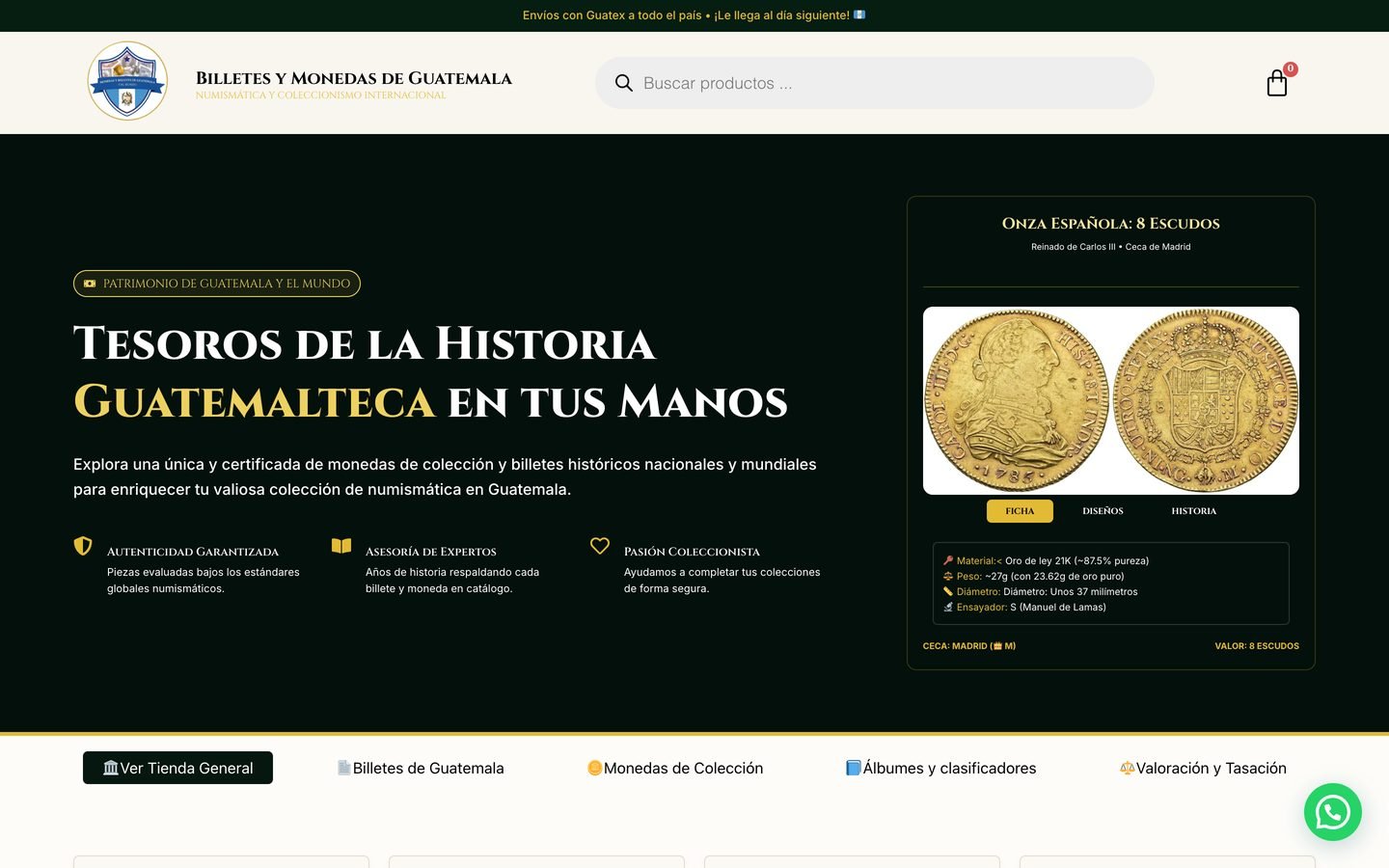1389x868 pixels.
Task: Click the shield icon for Autenticidad Garantizada
Action: tap(83, 546)
